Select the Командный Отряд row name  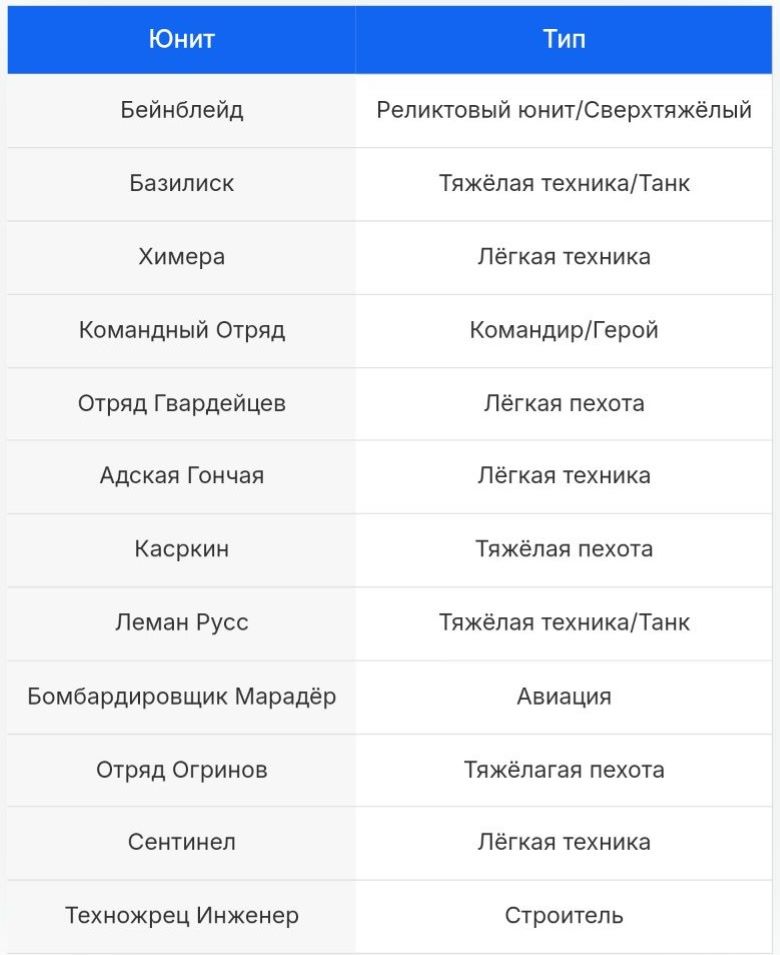coord(181,330)
